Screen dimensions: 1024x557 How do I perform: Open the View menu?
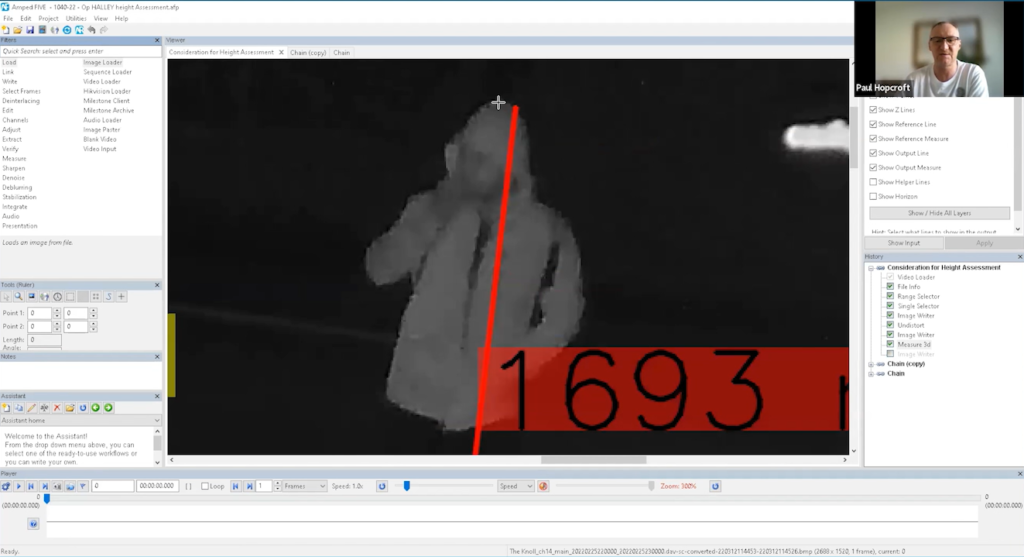(100, 18)
